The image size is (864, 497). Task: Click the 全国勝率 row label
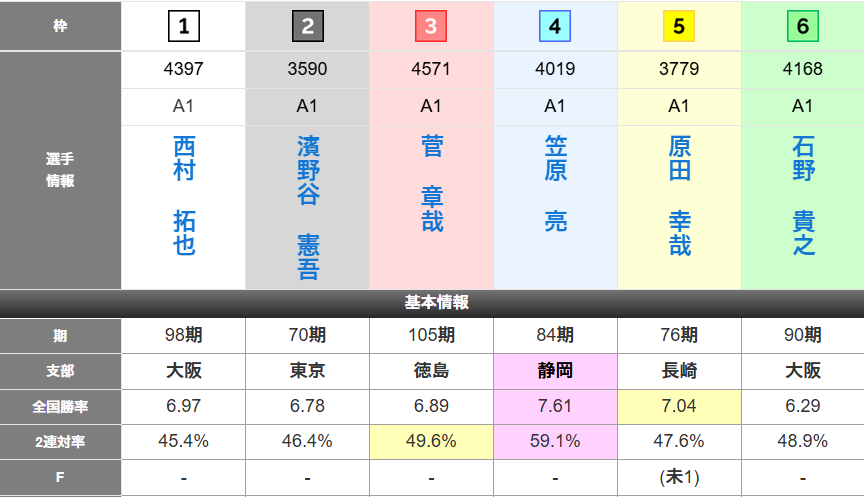pos(61,406)
